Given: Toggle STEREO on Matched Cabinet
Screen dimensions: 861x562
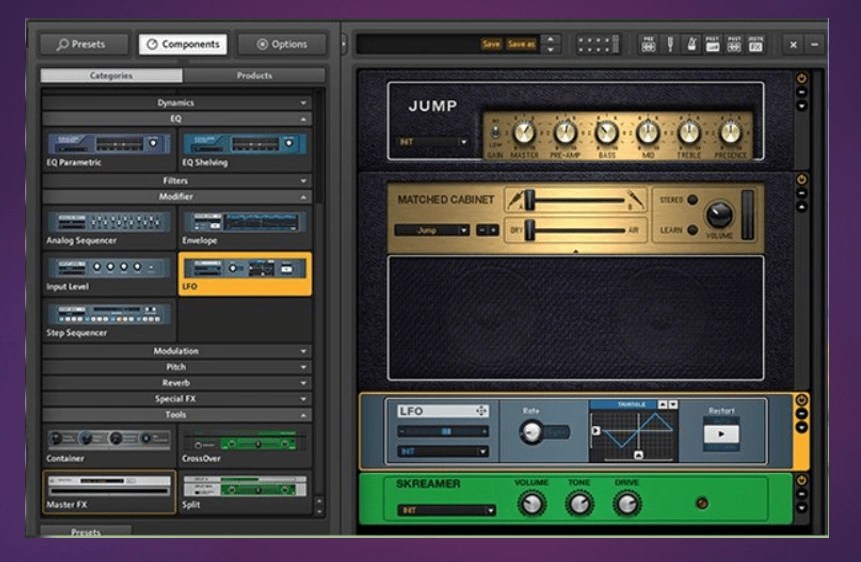Looking at the screenshot, I should point(692,200).
